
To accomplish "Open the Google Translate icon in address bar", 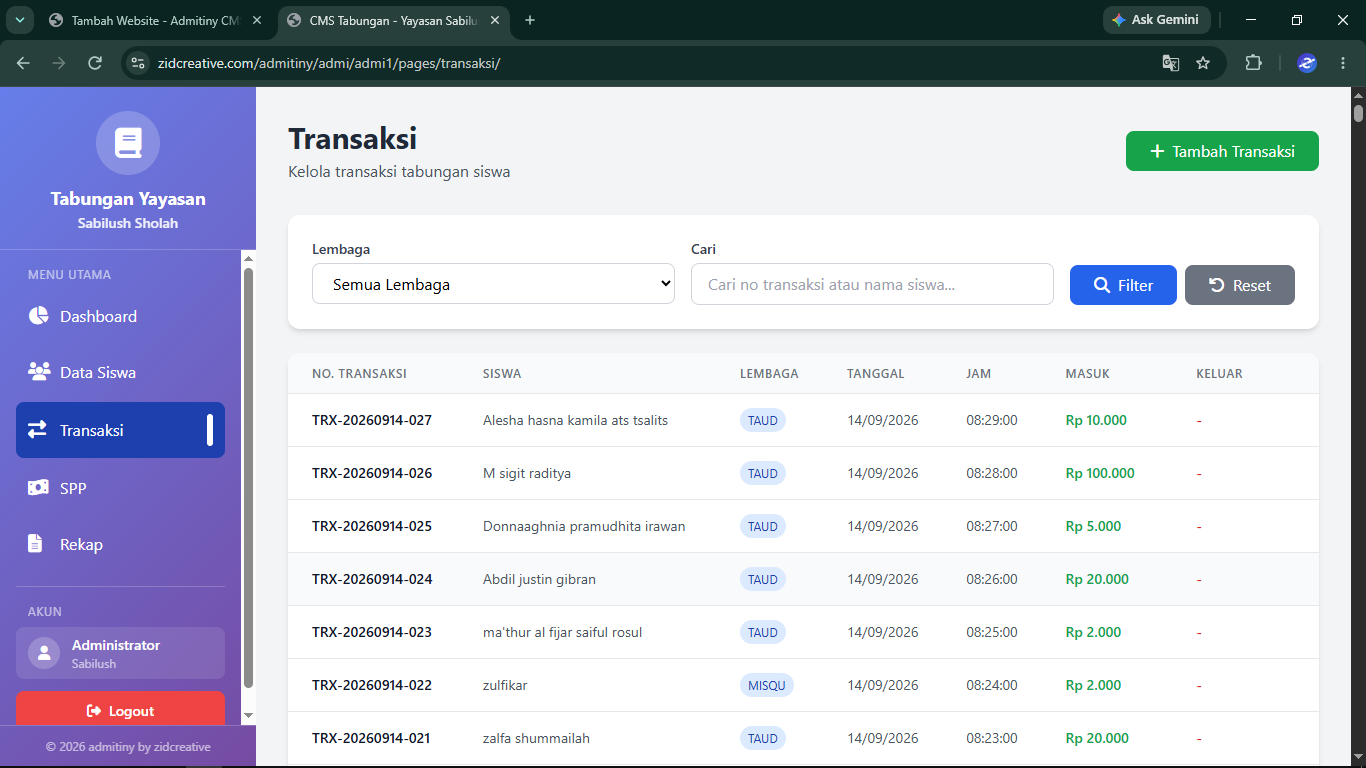I will 1170,63.
